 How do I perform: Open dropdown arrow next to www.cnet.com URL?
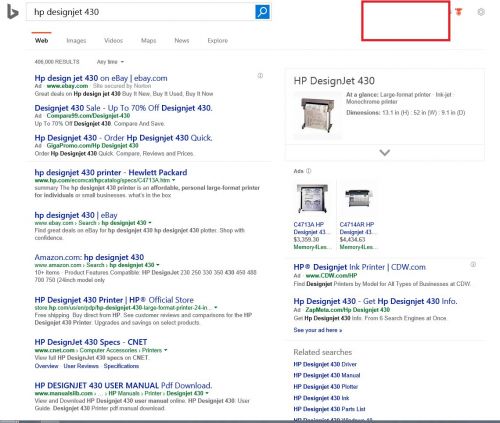pos(166,350)
